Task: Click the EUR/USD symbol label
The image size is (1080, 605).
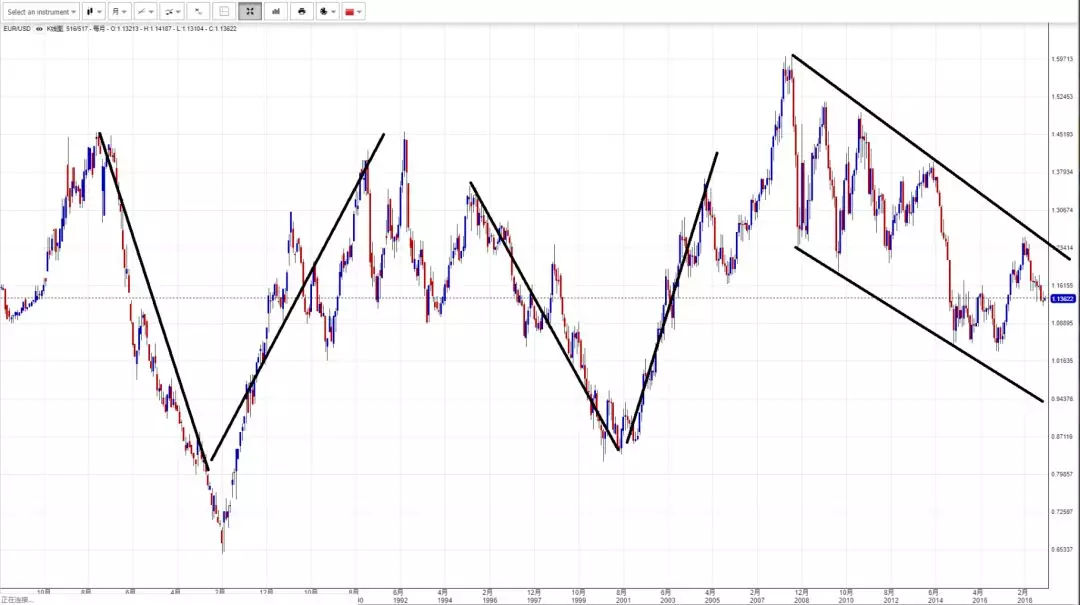Action: click(17, 28)
